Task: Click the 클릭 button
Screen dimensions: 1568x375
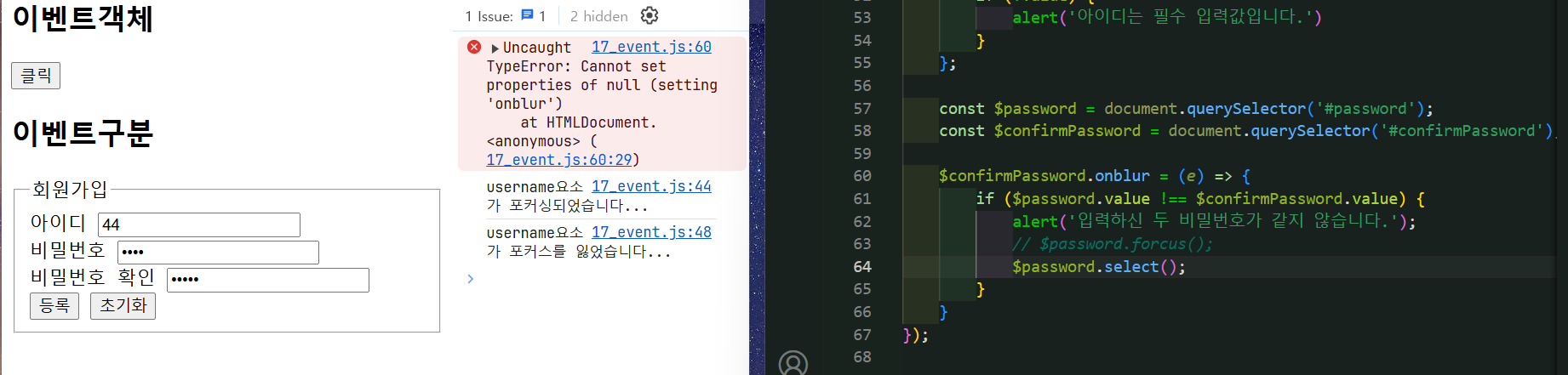Action: pyautogui.click(x=36, y=76)
